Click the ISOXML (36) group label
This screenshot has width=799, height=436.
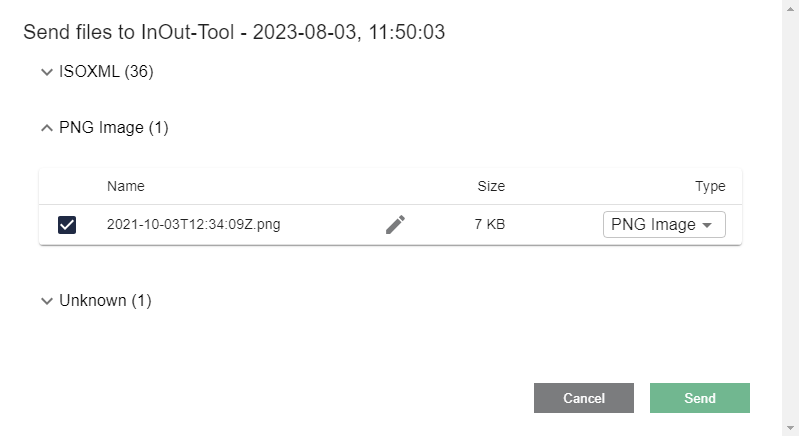pyautogui.click(x=106, y=71)
